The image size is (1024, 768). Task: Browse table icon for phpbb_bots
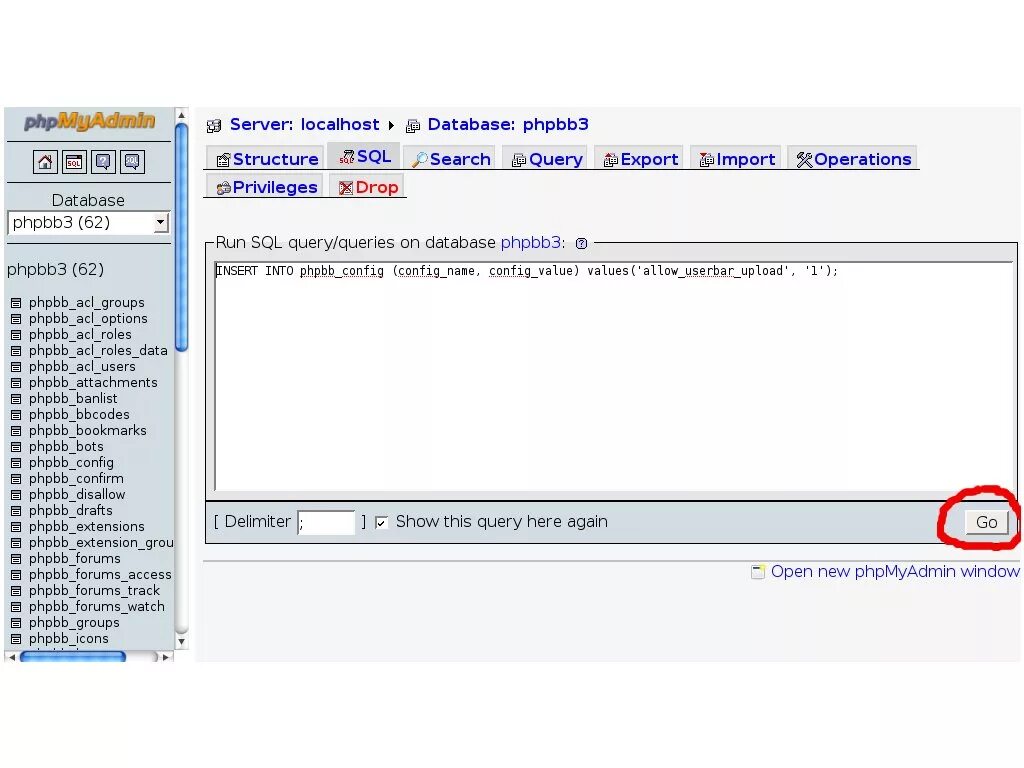[x=16, y=447]
